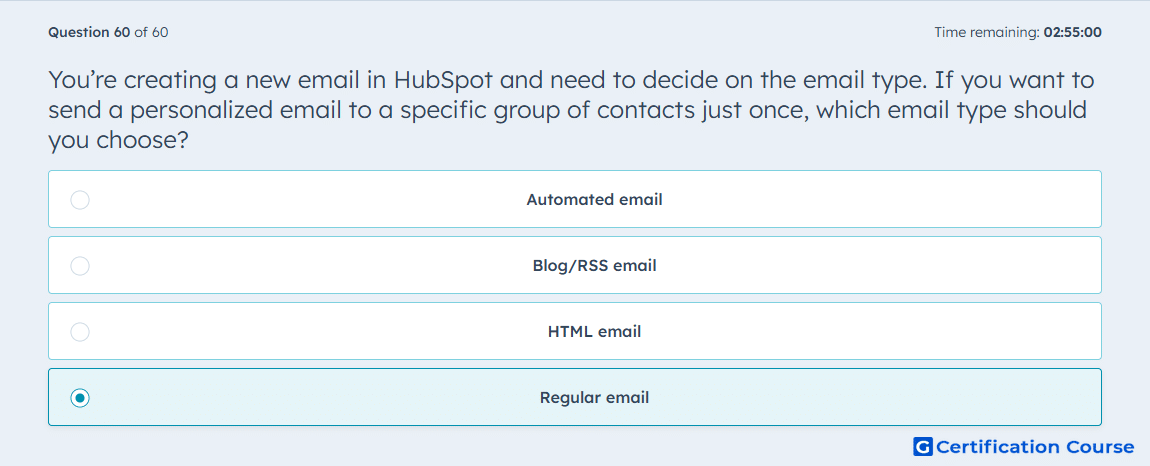
Task: Select the HTML email radio button
Action: pos(80,332)
